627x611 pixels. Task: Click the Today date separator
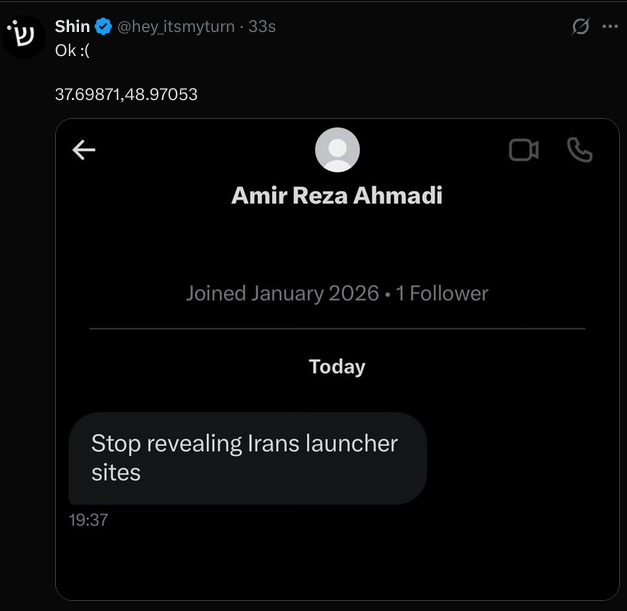(337, 367)
